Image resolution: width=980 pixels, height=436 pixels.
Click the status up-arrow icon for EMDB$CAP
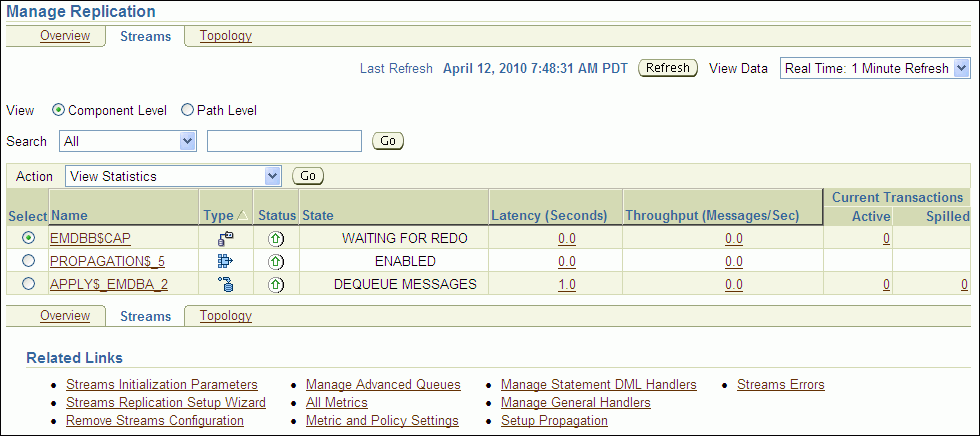click(x=276, y=238)
